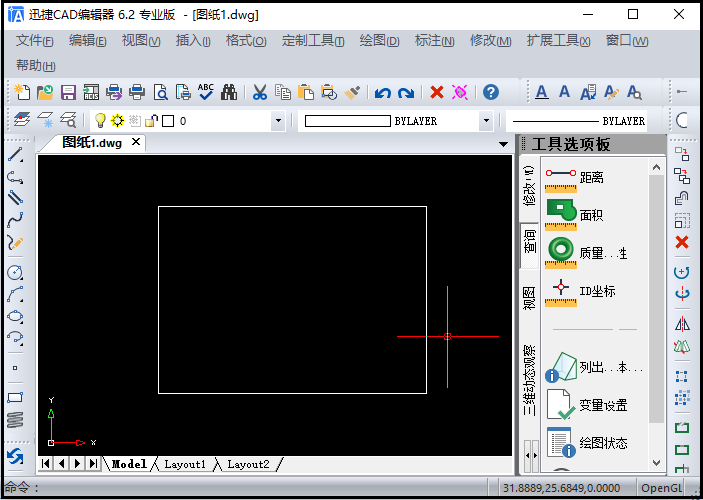Toggle the layer lock padlock icon
Viewport: 703px width, 500px height.
[151, 121]
